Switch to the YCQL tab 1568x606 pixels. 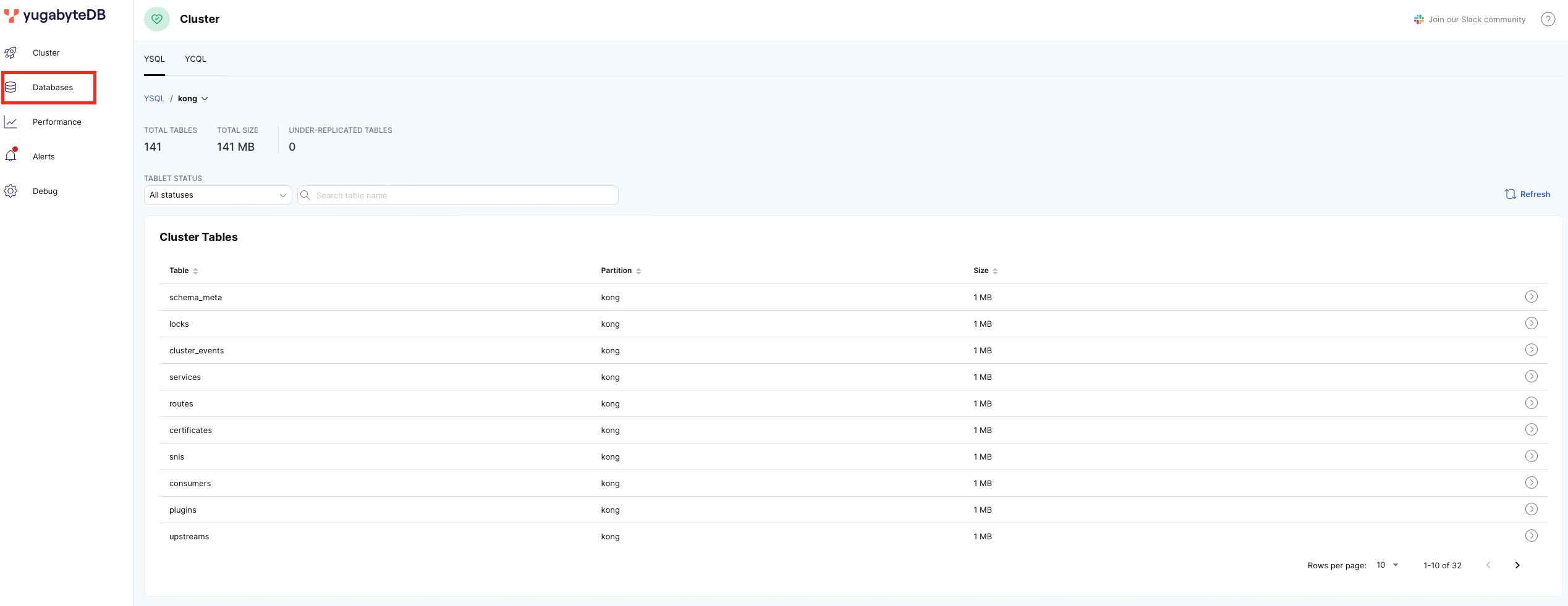(195, 59)
